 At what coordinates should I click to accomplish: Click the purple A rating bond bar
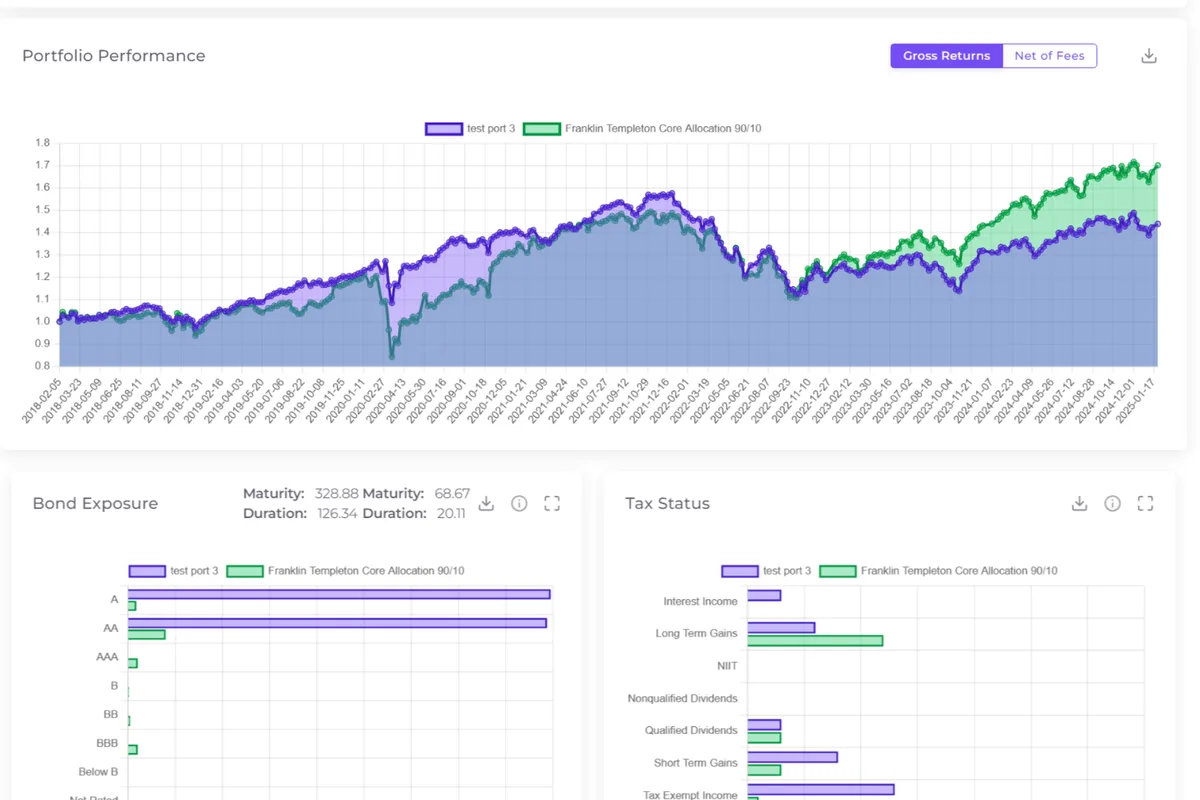point(339,594)
